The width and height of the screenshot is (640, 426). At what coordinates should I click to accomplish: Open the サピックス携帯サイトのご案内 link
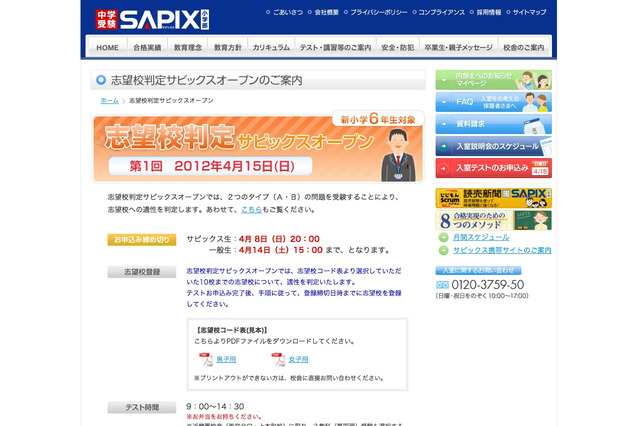tap(502, 250)
